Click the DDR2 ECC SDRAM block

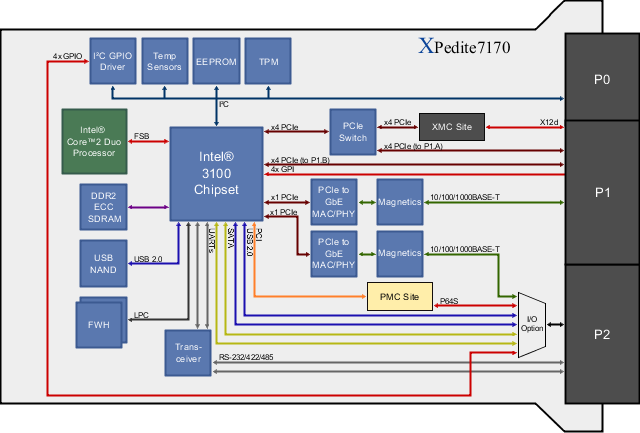(104, 207)
